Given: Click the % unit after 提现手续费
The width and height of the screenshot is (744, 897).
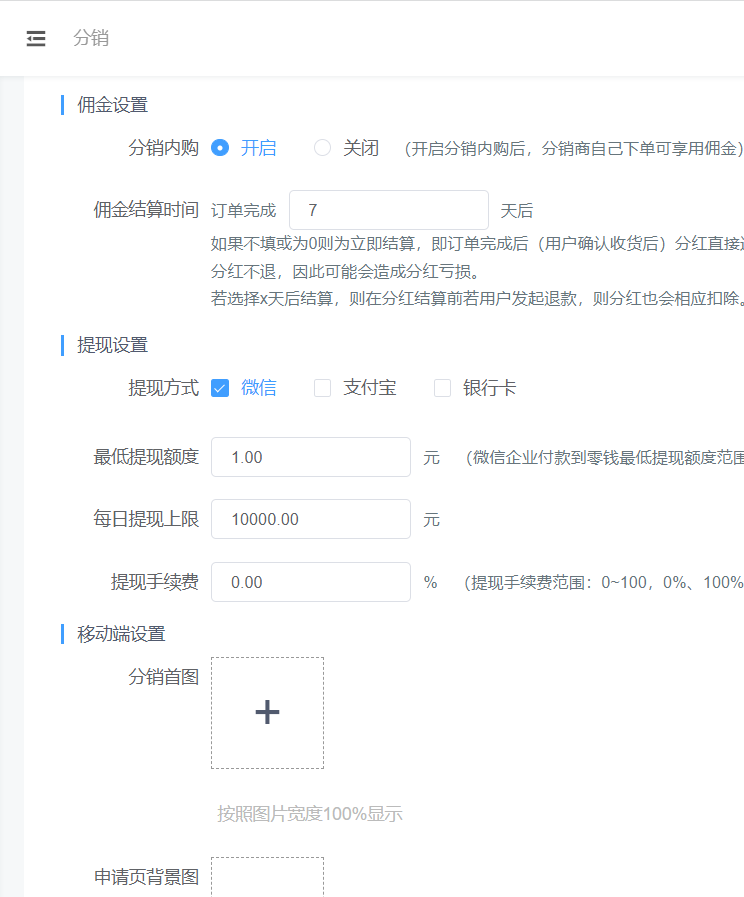Looking at the screenshot, I should 431,582.
